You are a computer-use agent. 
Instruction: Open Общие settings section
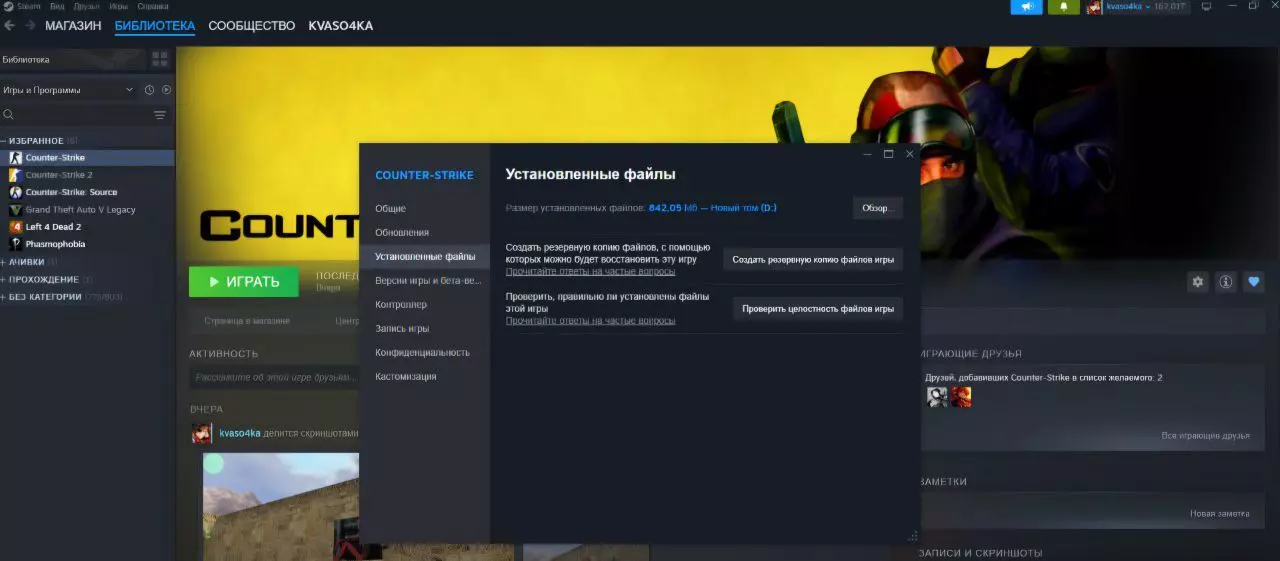(390, 209)
